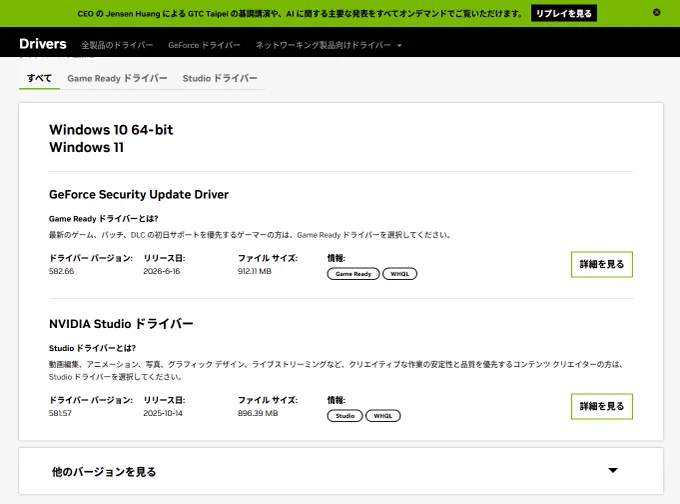
Task: Select file size 912.11 MB
Action: click(x=255, y=271)
